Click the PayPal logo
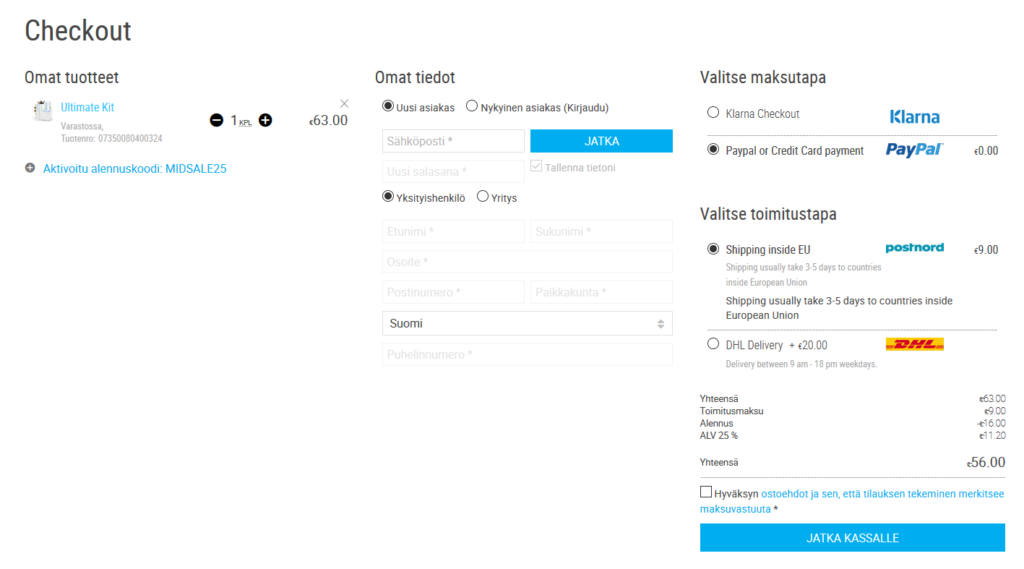Image resolution: width=1024 pixels, height=569 pixels. coord(914,150)
